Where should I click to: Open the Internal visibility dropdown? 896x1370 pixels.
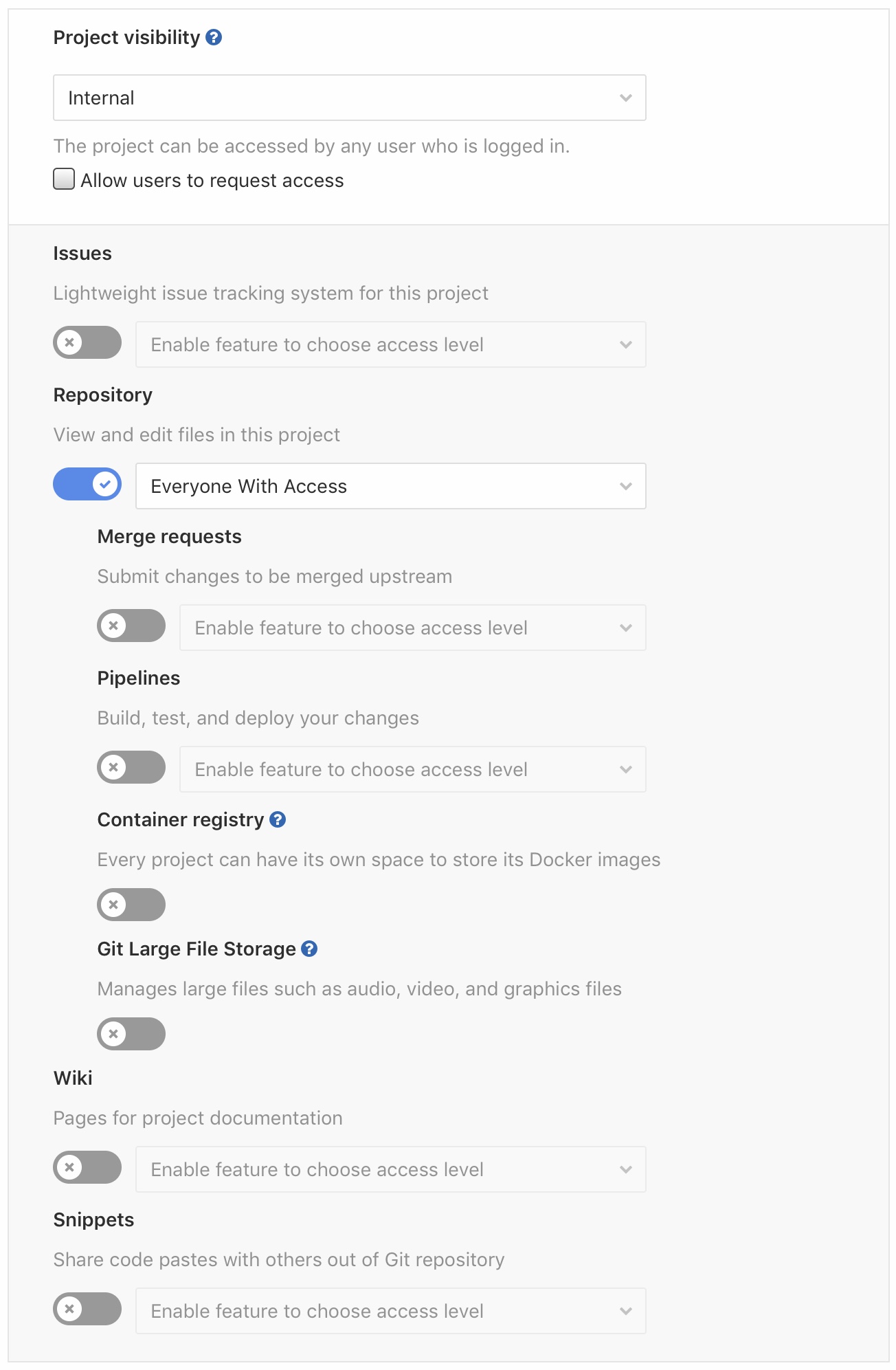tap(349, 97)
